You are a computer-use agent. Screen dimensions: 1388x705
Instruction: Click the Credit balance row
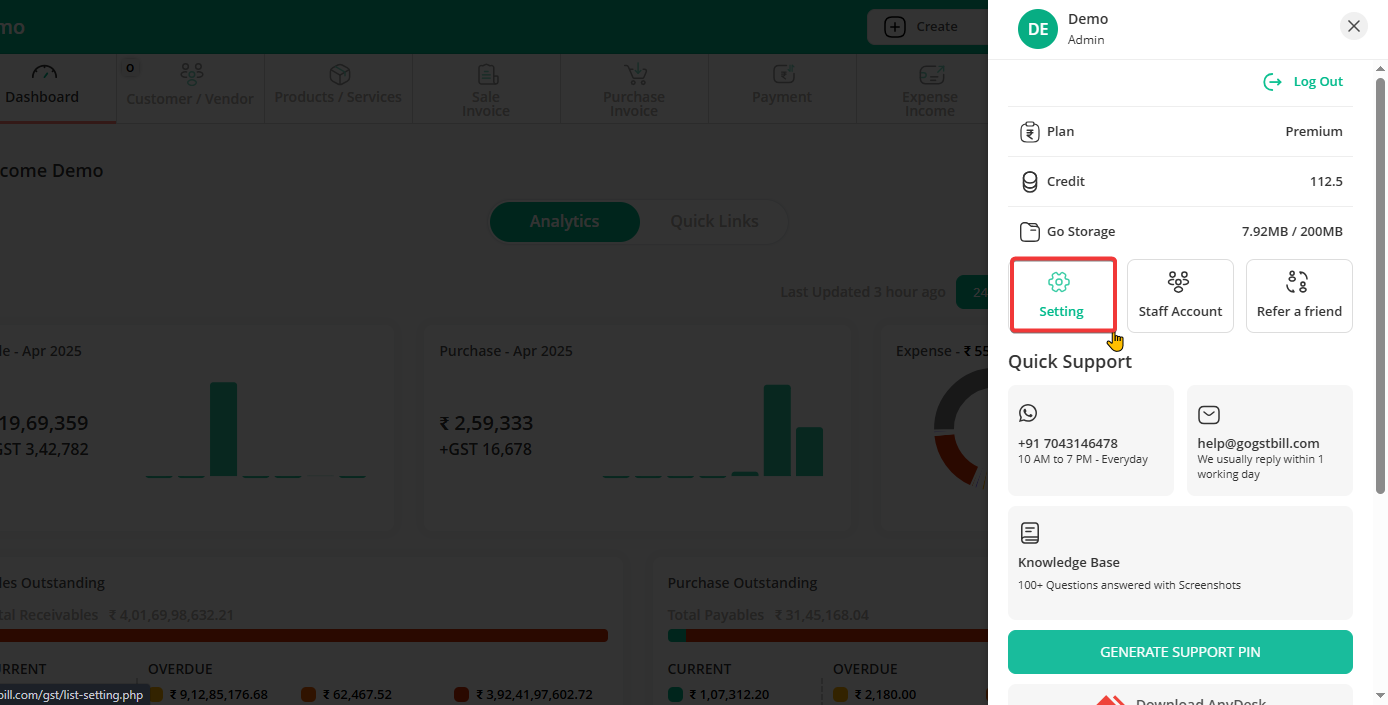1180,182
